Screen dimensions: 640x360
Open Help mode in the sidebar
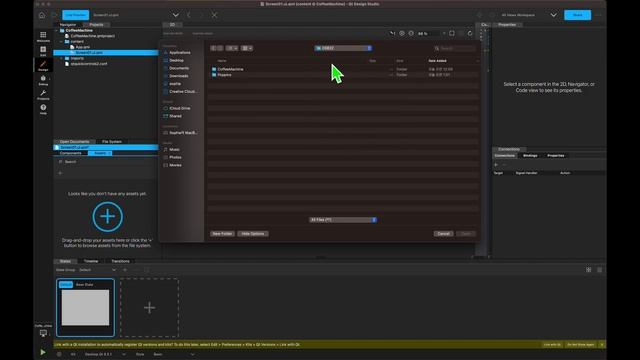tap(43, 109)
